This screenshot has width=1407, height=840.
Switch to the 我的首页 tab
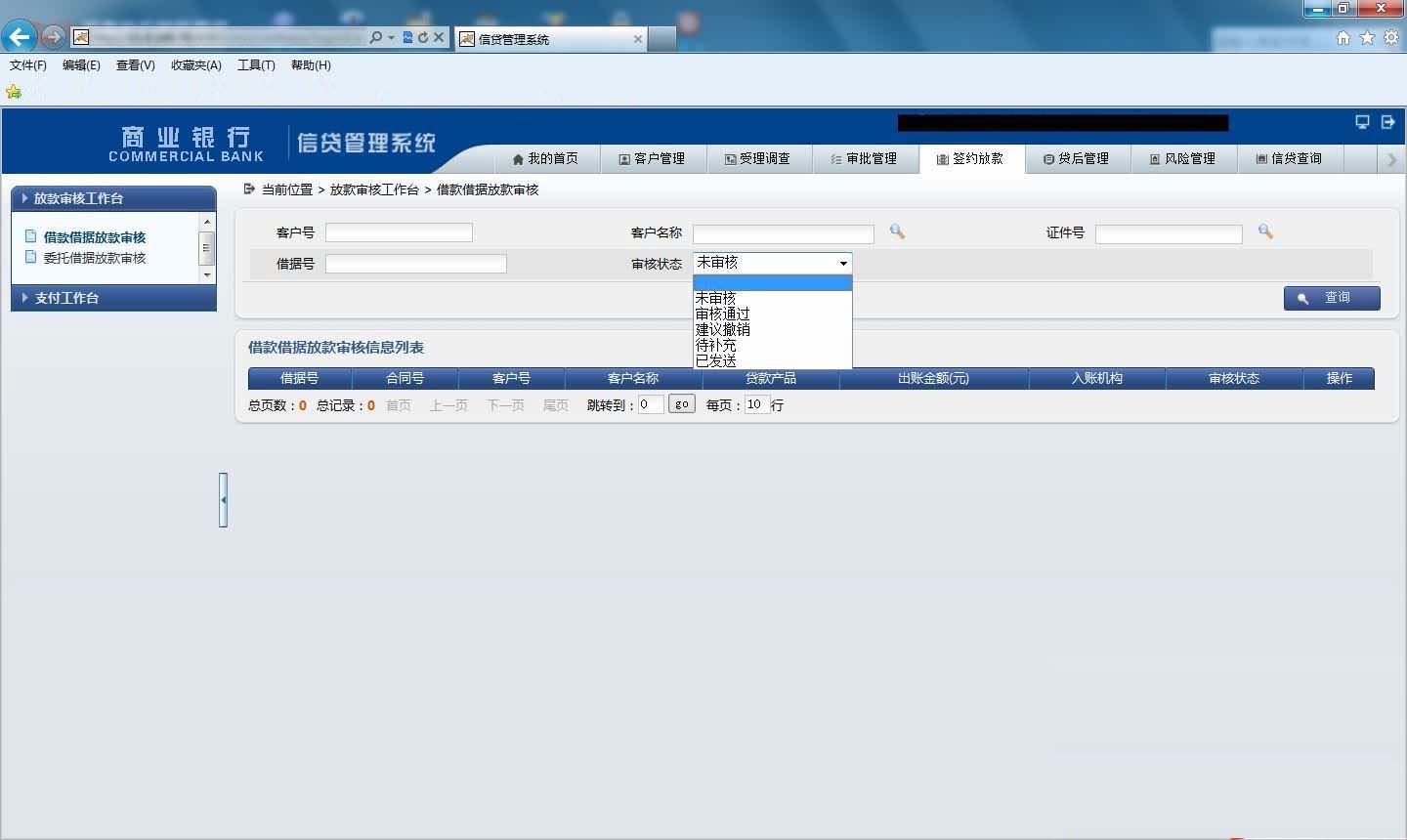[546, 159]
